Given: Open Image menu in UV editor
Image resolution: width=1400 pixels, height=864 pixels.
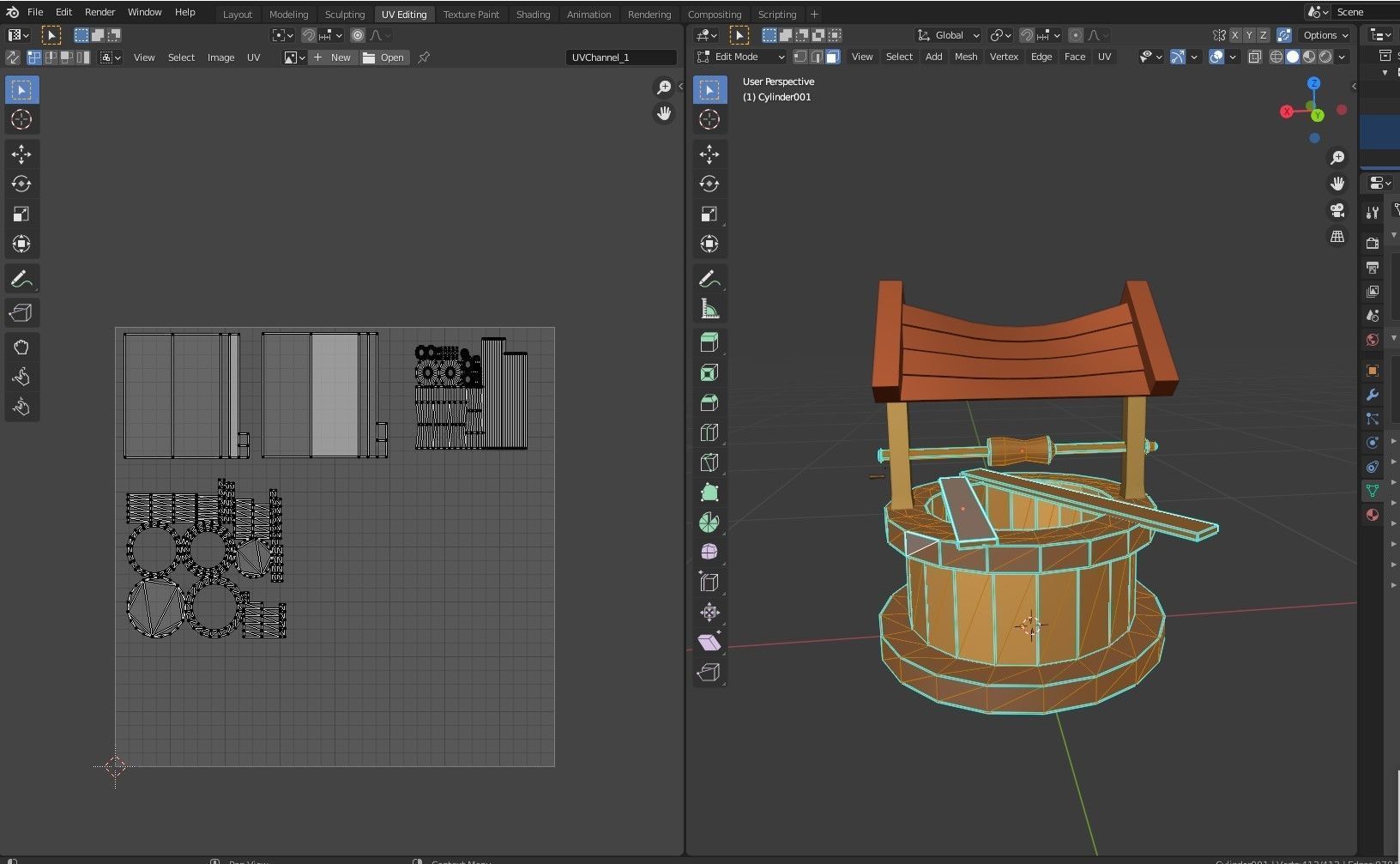Looking at the screenshot, I should (220, 57).
